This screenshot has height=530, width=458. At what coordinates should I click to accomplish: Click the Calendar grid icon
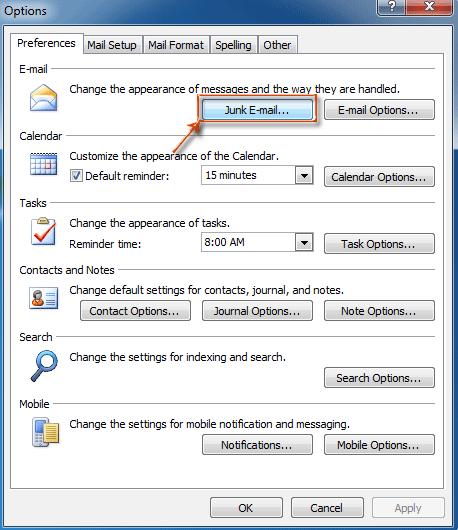[x=43, y=164]
